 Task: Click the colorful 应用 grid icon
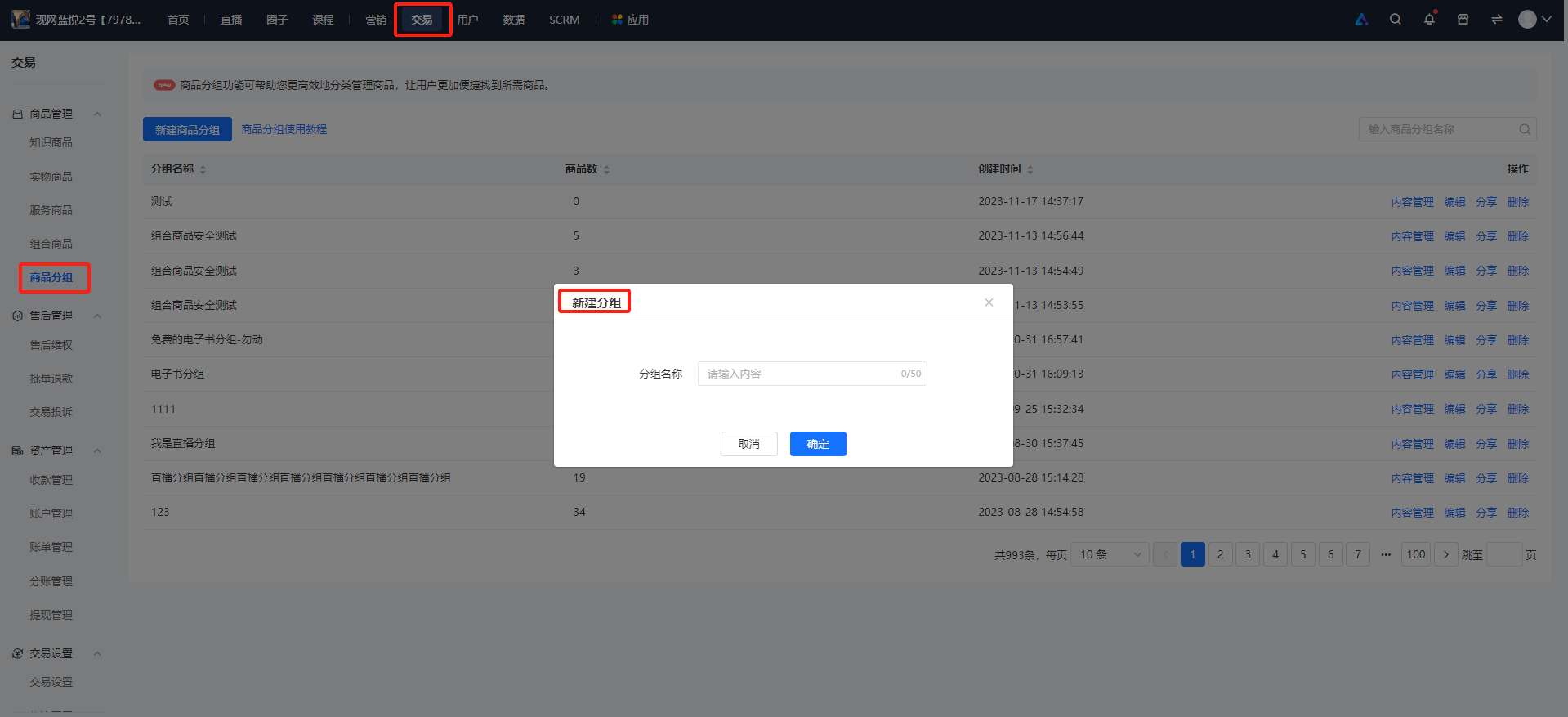(x=617, y=20)
